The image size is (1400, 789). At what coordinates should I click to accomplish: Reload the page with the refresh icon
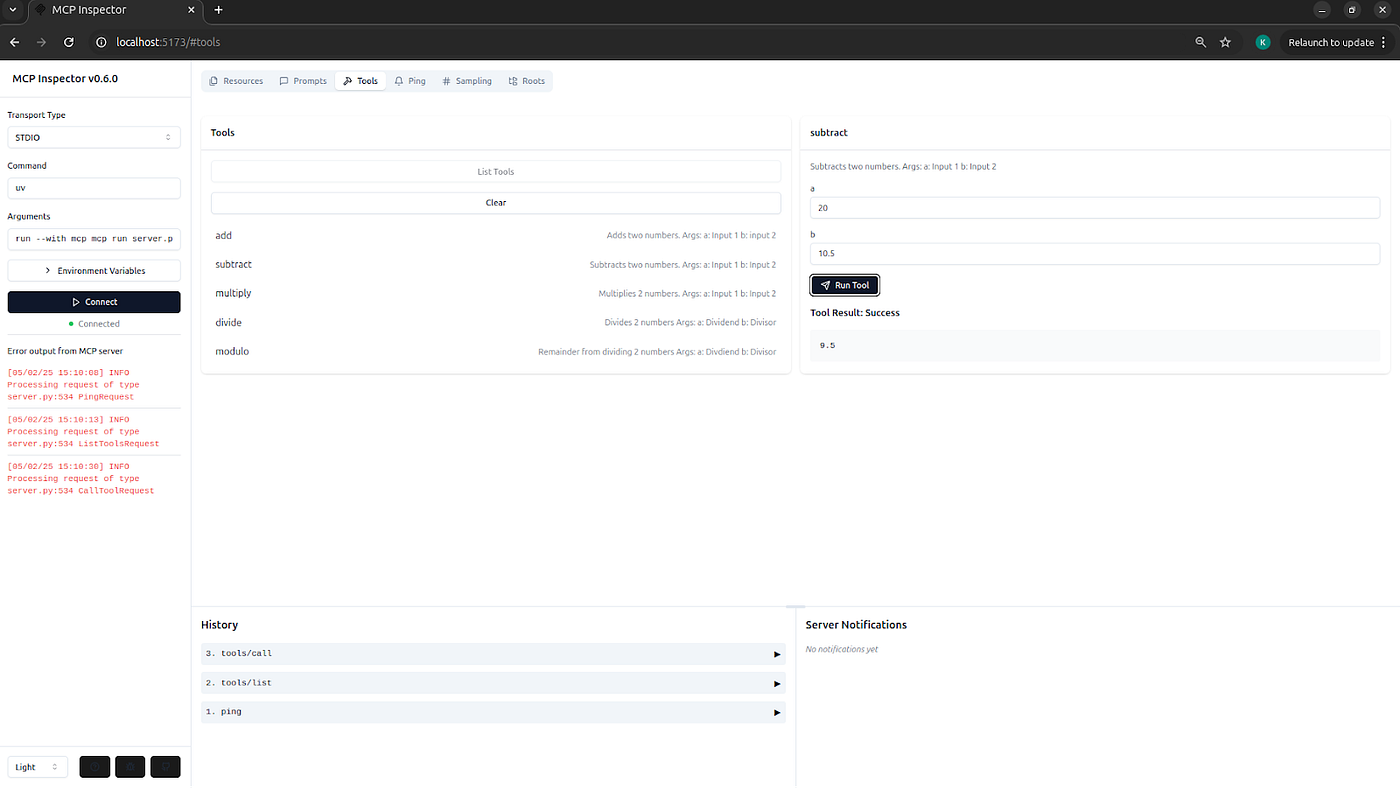point(68,42)
